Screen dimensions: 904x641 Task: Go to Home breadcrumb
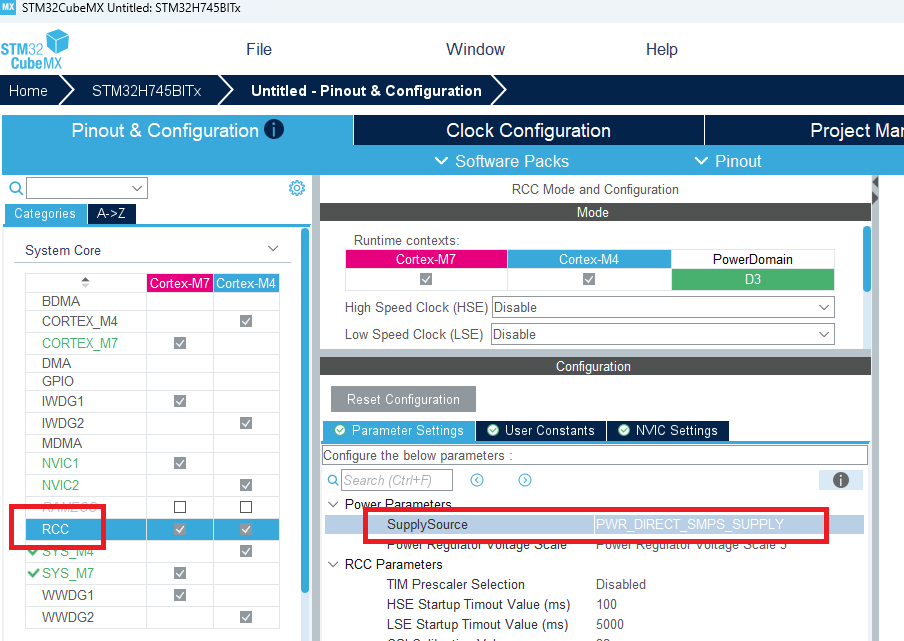[28, 91]
